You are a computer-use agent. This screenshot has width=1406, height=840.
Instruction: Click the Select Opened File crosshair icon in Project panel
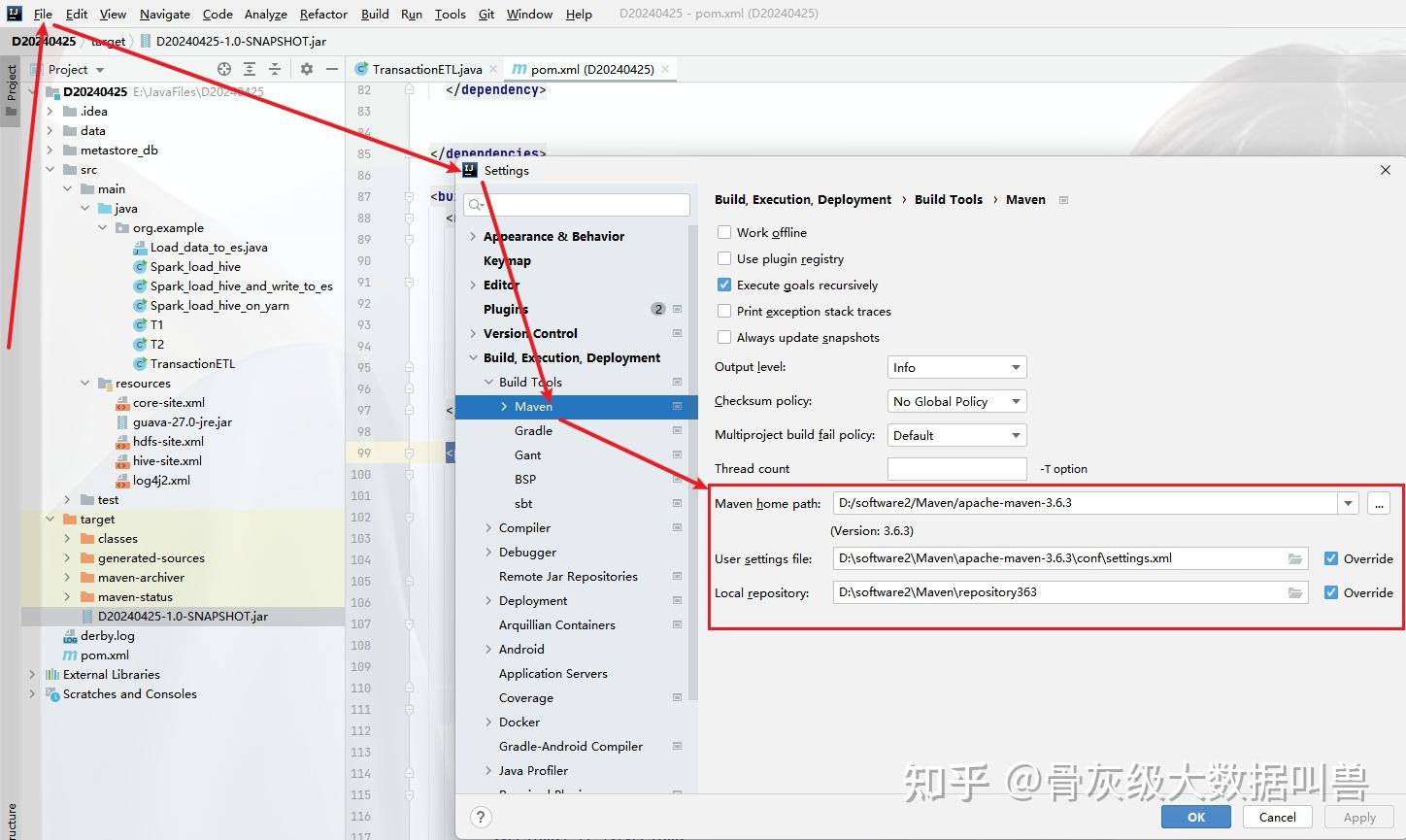(x=224, y=69)
